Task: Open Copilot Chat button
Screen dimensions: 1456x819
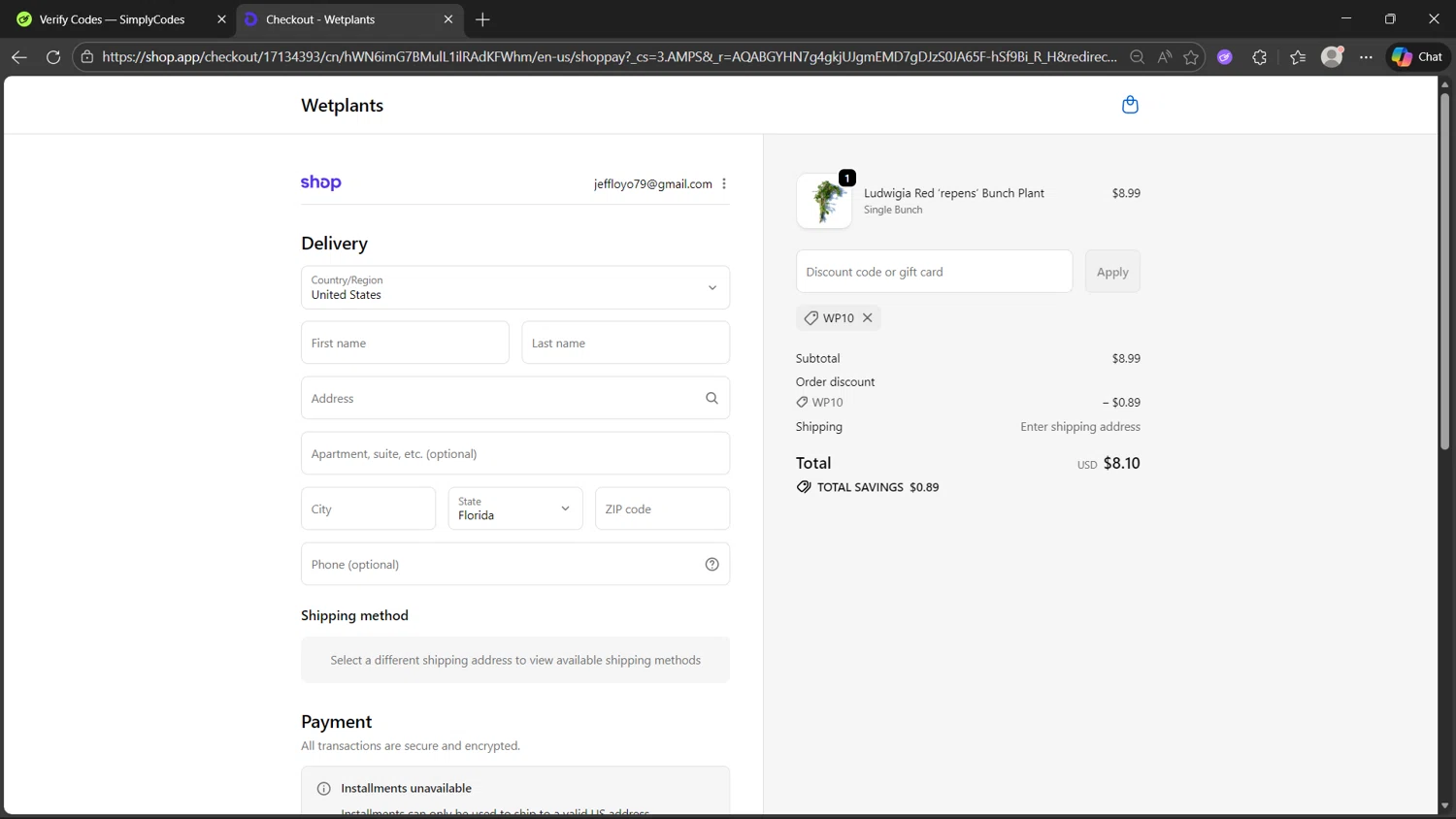Action: point(1417,57)
